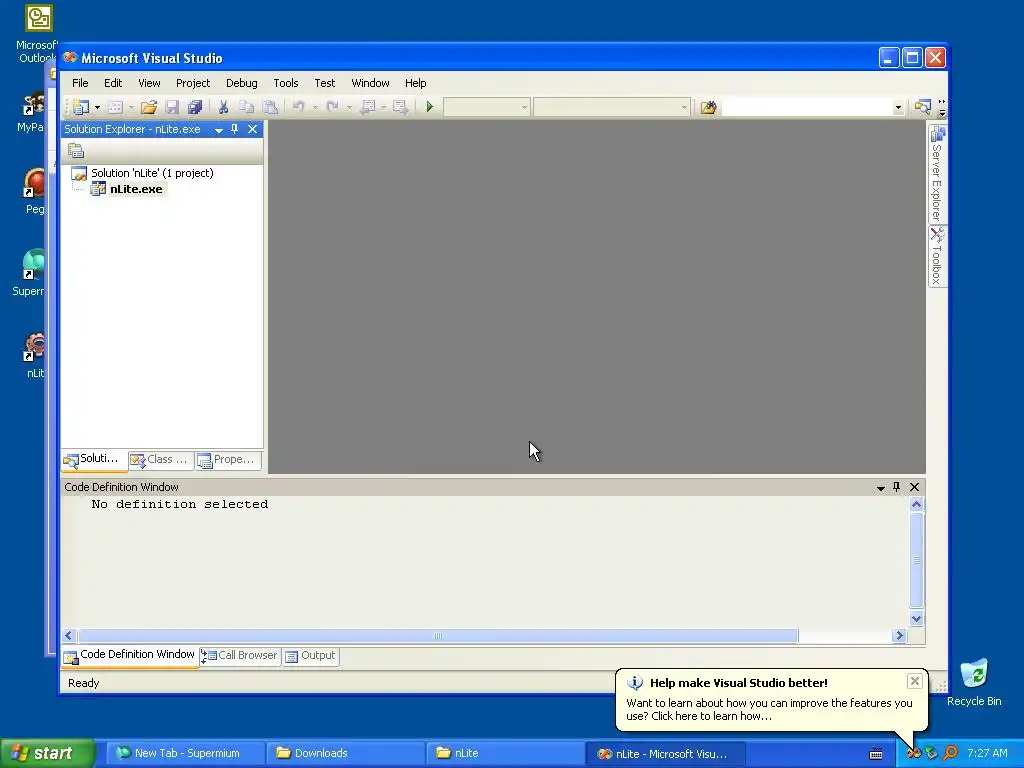The width and height of the screenshot is (1024, 768).
Task: Click the Help make Visual Studio better message
Action: pyautogui.click(x=769, y=710)
